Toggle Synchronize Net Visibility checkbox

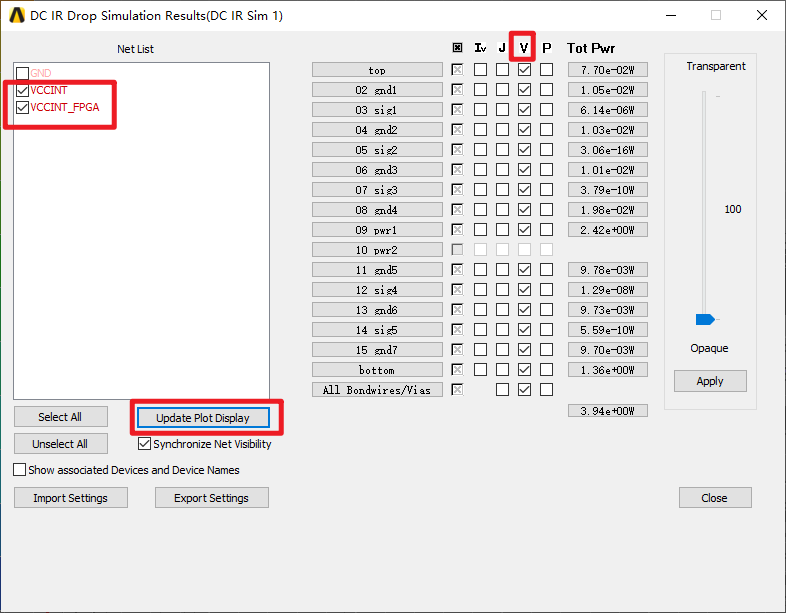point(144,444)
